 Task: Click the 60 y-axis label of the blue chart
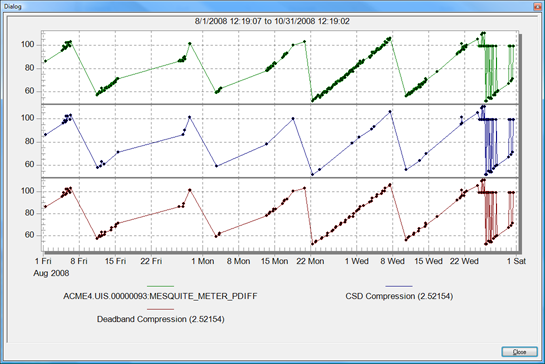(x=30, y=164)
